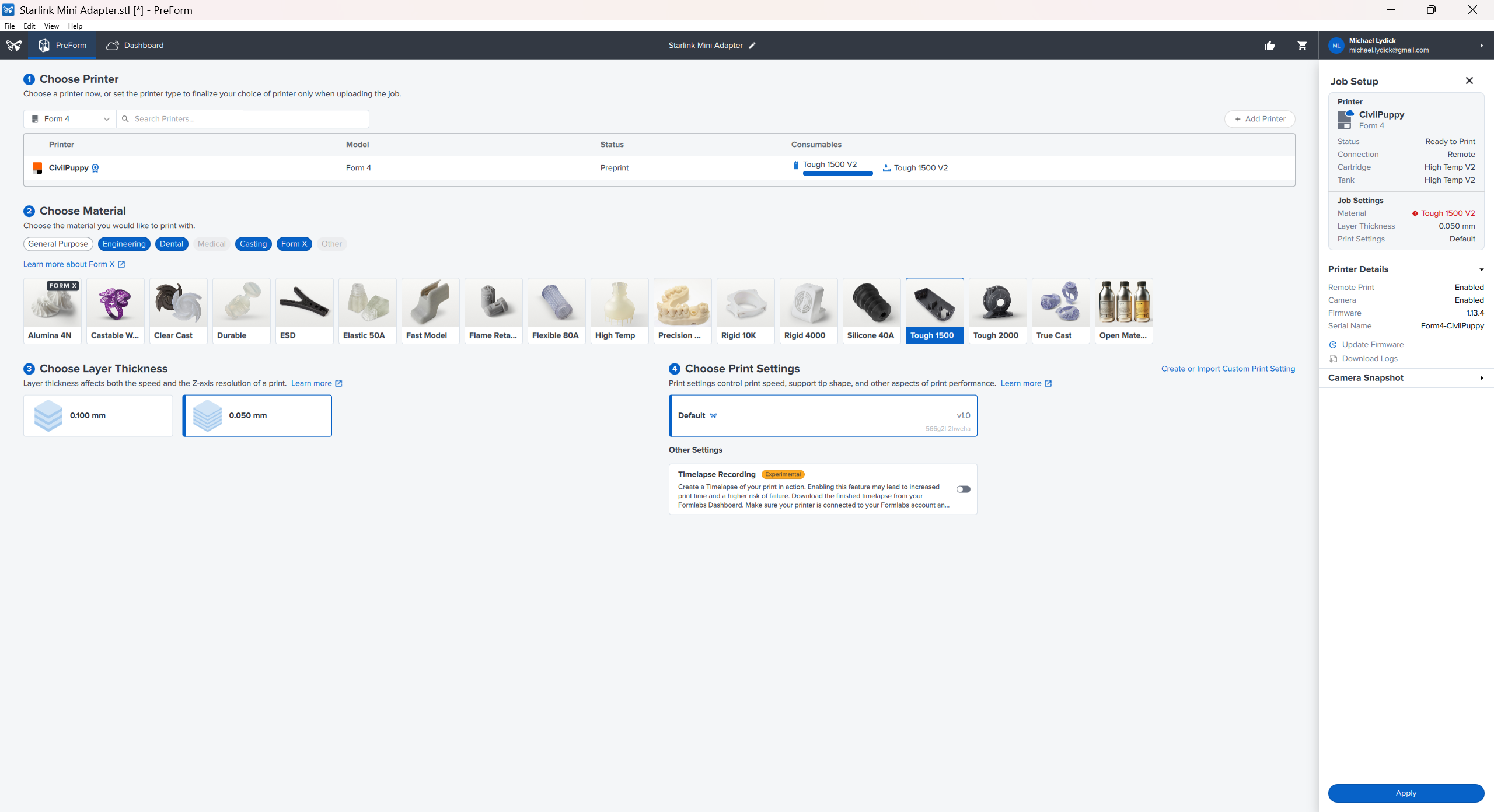The height and width of the screenshot is (812, 1494).
Task: Pick the ESD material card
Action: point(305,311)
